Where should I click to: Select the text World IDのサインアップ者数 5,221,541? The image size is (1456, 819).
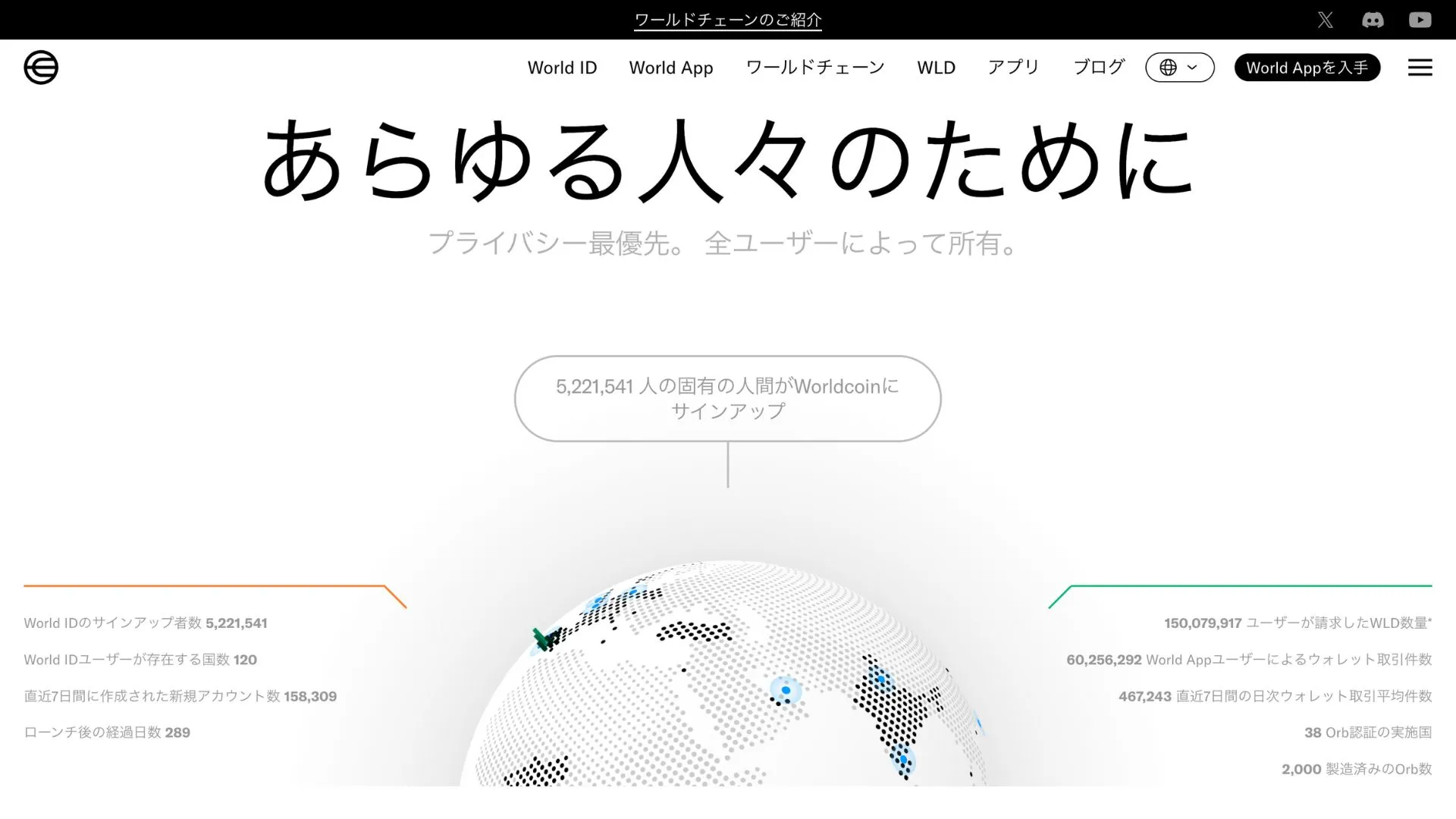point(146,623)
